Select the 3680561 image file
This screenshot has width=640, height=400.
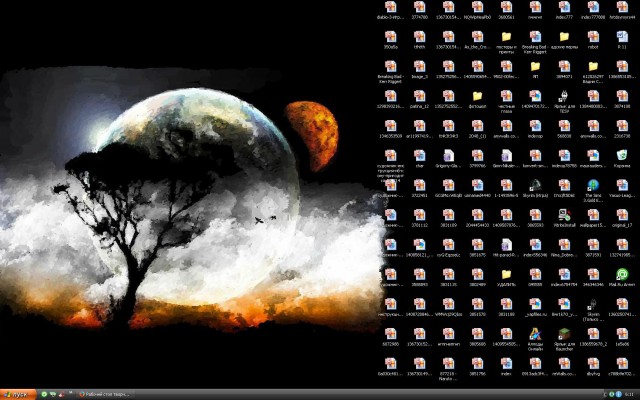click(506, 7)
